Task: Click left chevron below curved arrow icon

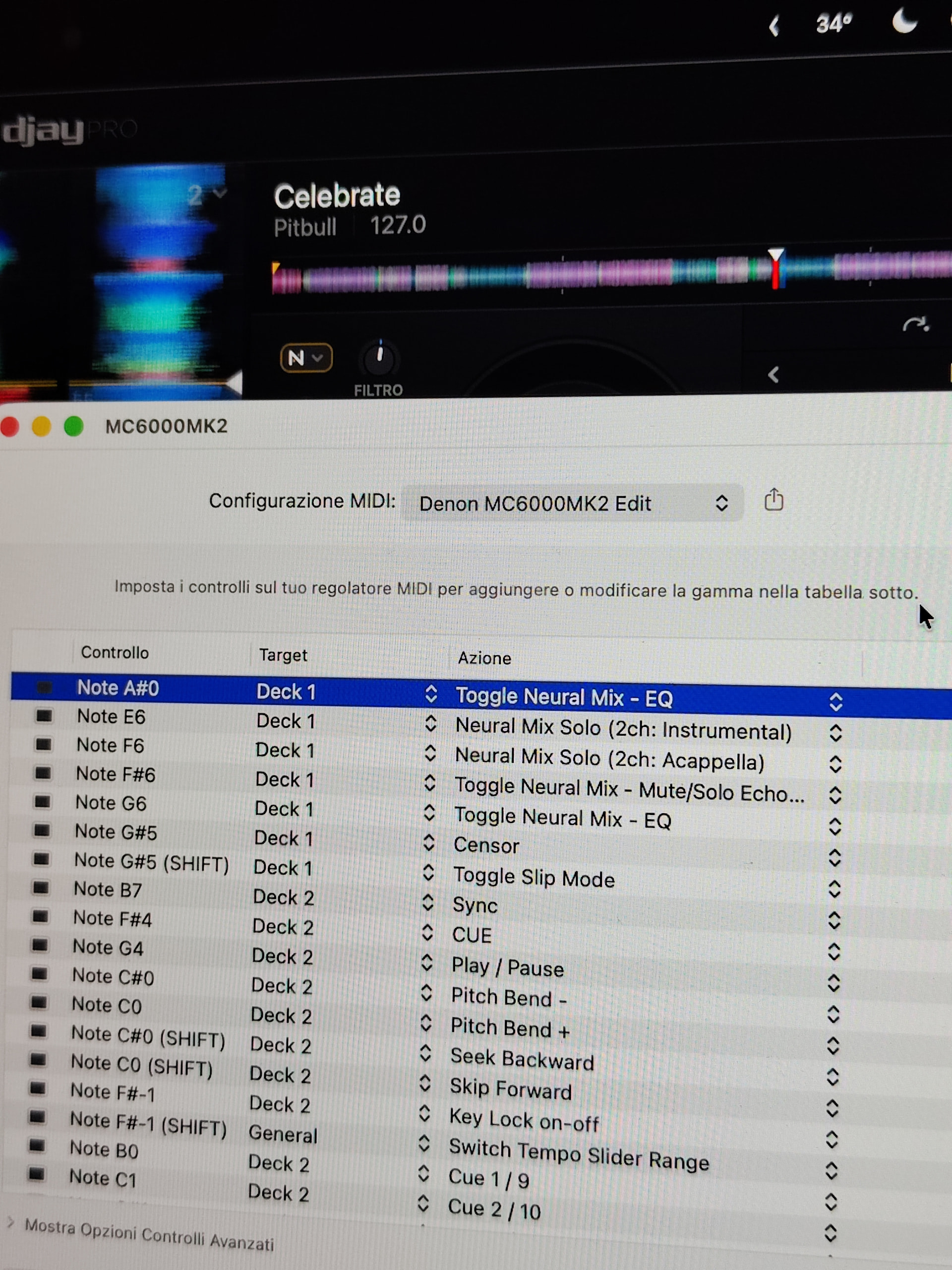Action: [x=773, y=375]
